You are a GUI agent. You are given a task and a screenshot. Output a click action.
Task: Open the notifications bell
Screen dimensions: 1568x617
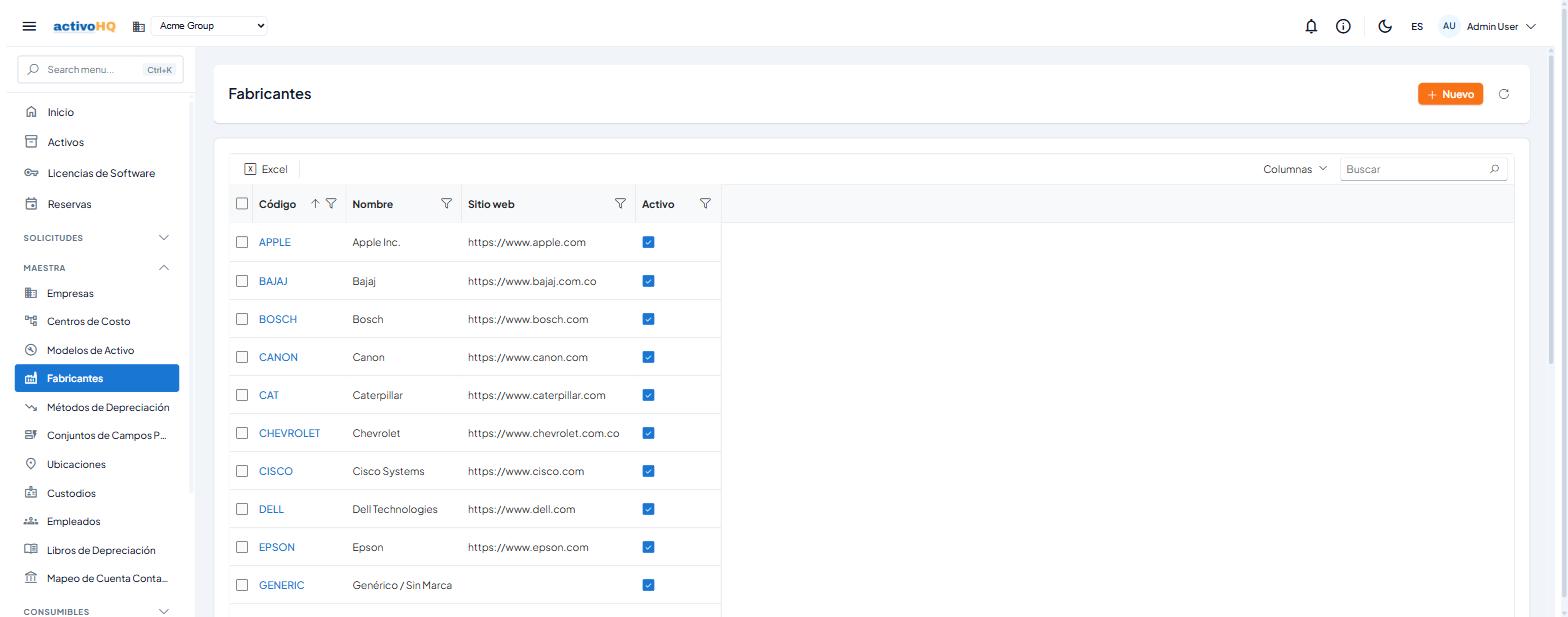[1311, 27]
